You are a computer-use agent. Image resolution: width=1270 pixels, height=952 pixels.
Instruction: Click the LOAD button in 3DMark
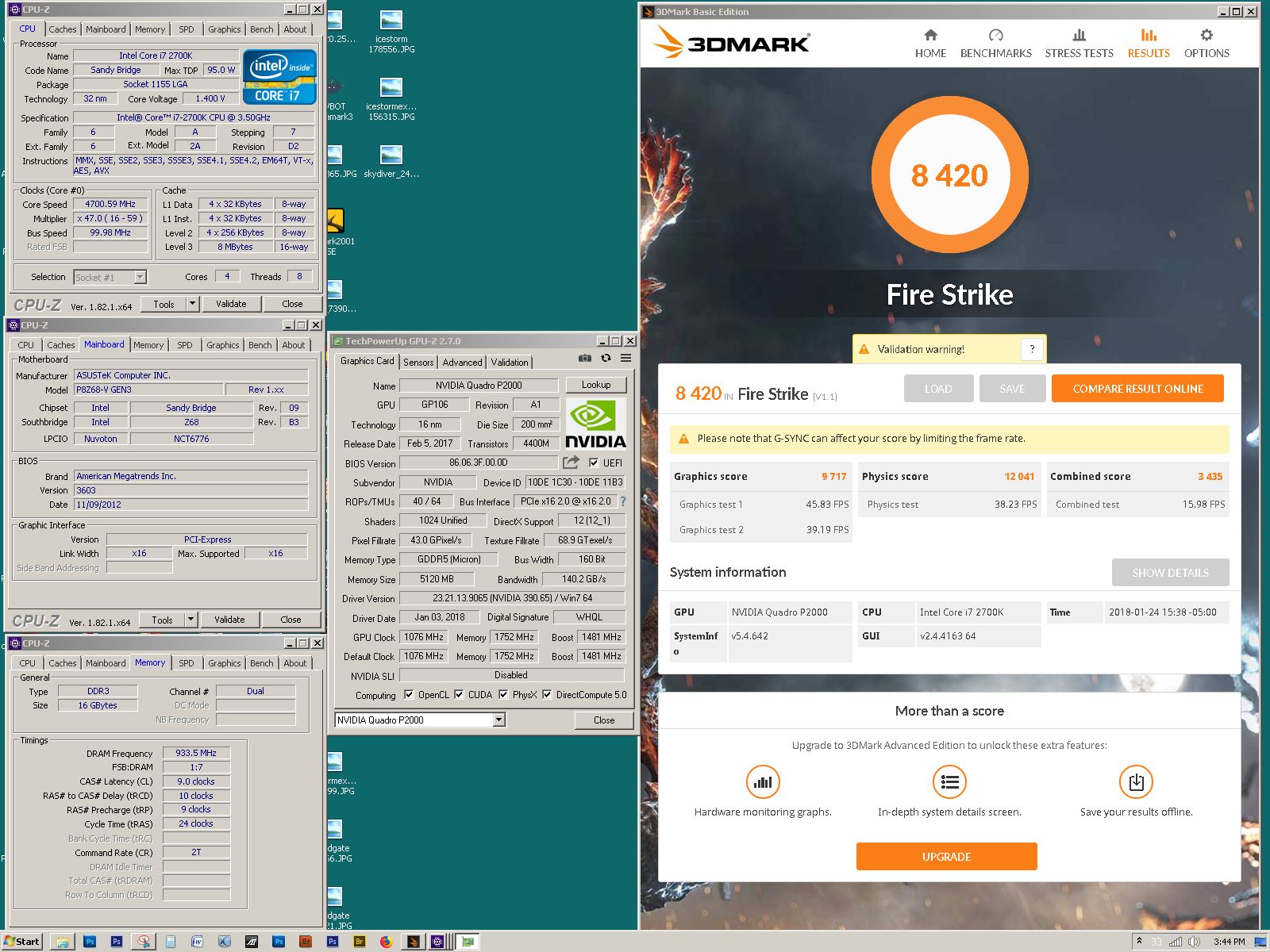937,389
